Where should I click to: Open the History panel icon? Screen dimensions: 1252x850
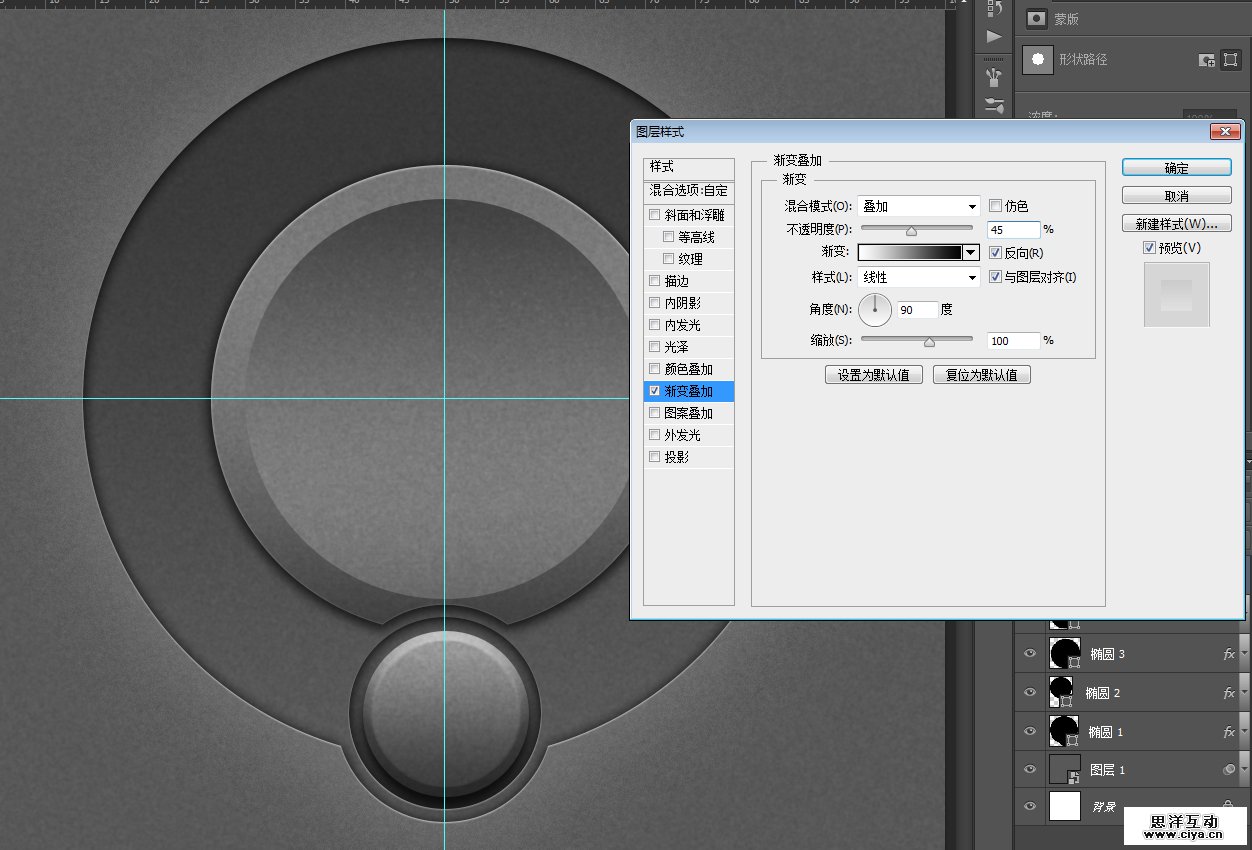[x=994, y=9]
